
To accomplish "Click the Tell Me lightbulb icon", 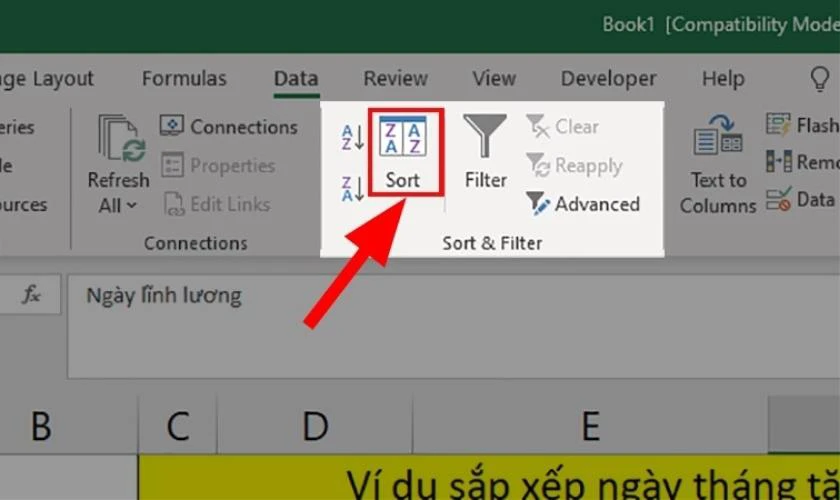I will click(820, 79).
